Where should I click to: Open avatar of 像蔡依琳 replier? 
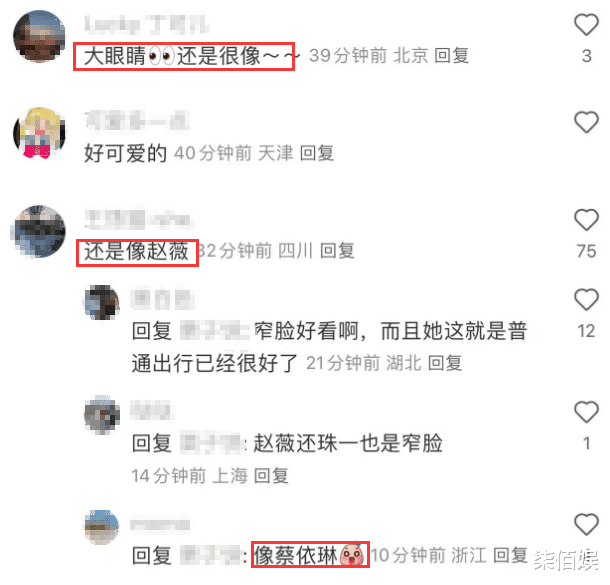(x=102, y=527)
